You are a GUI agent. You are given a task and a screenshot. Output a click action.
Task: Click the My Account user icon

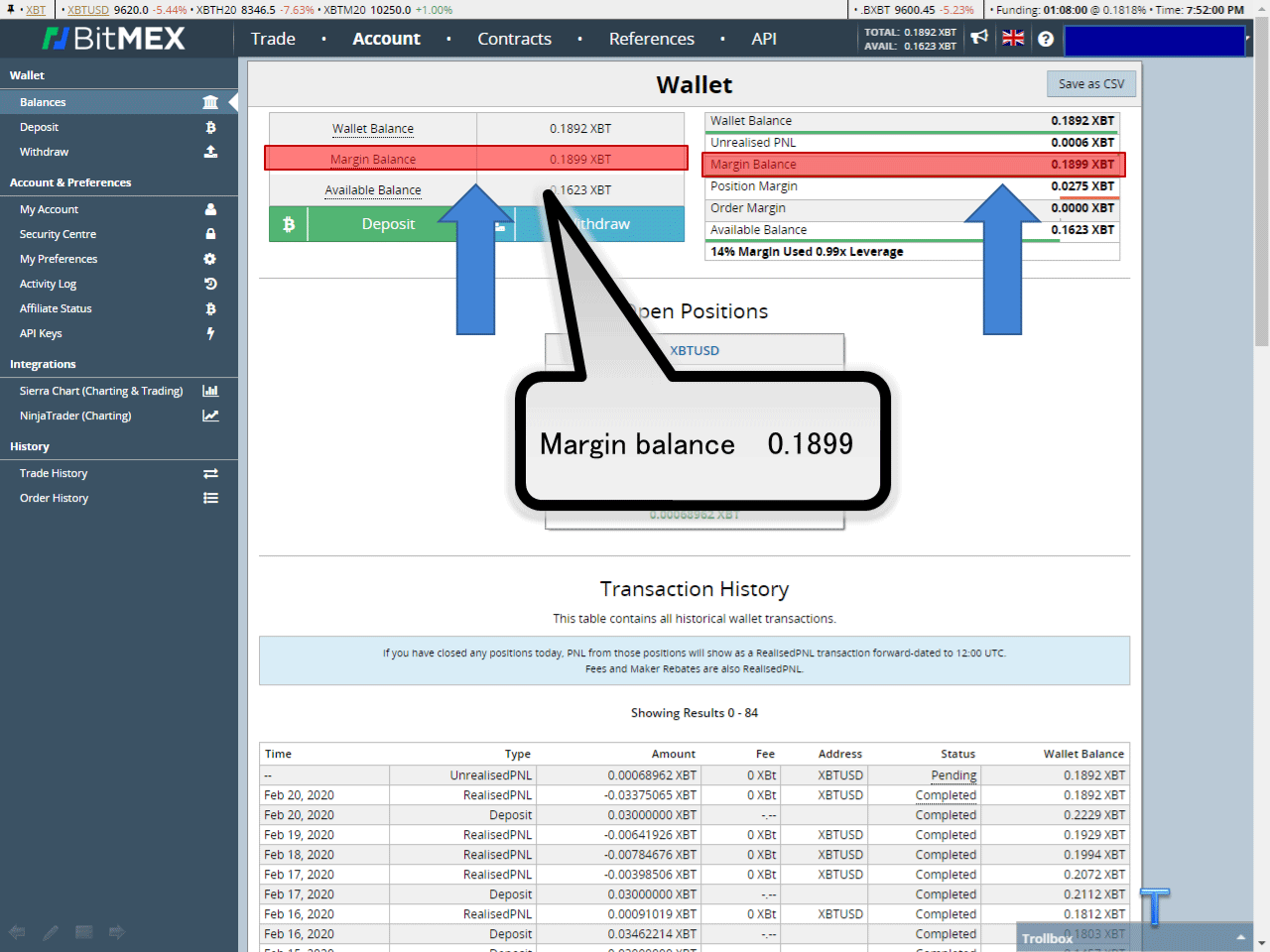(210, 209)
